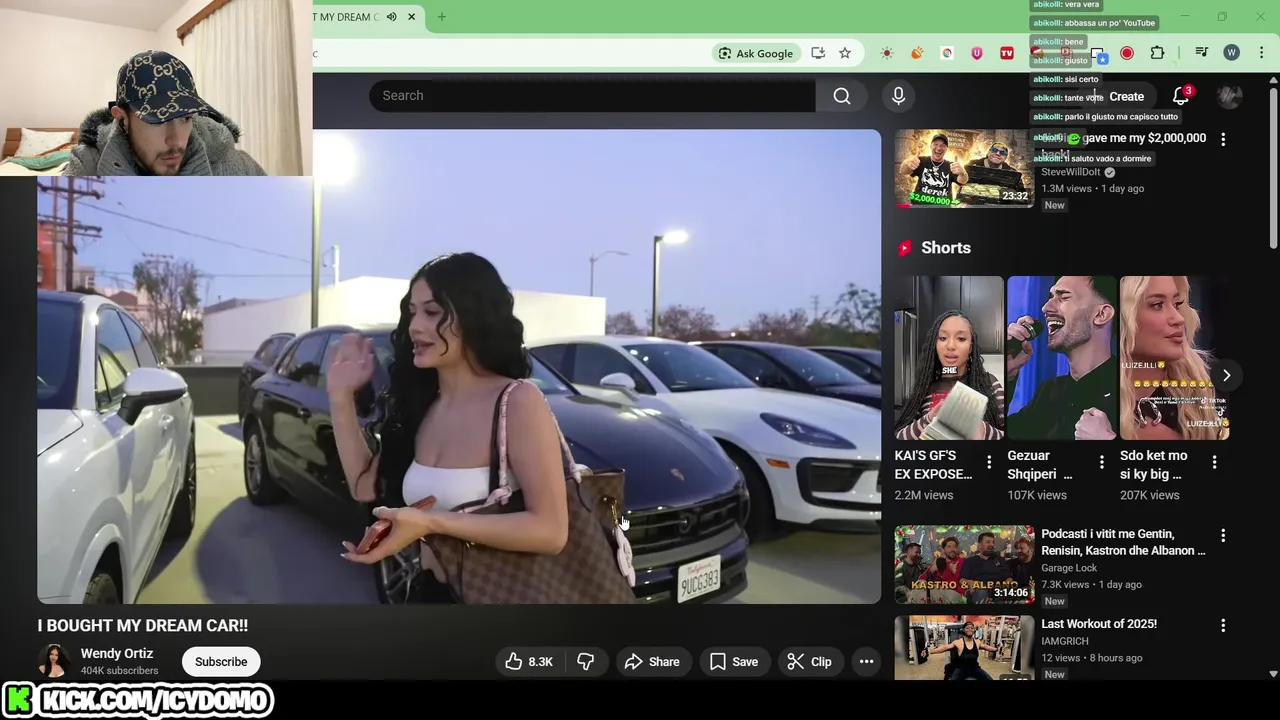Viewport: 1280px width, 720px height.
Task: Open the Chrome three-dot menu
Action: click(x=1261, y=53)
